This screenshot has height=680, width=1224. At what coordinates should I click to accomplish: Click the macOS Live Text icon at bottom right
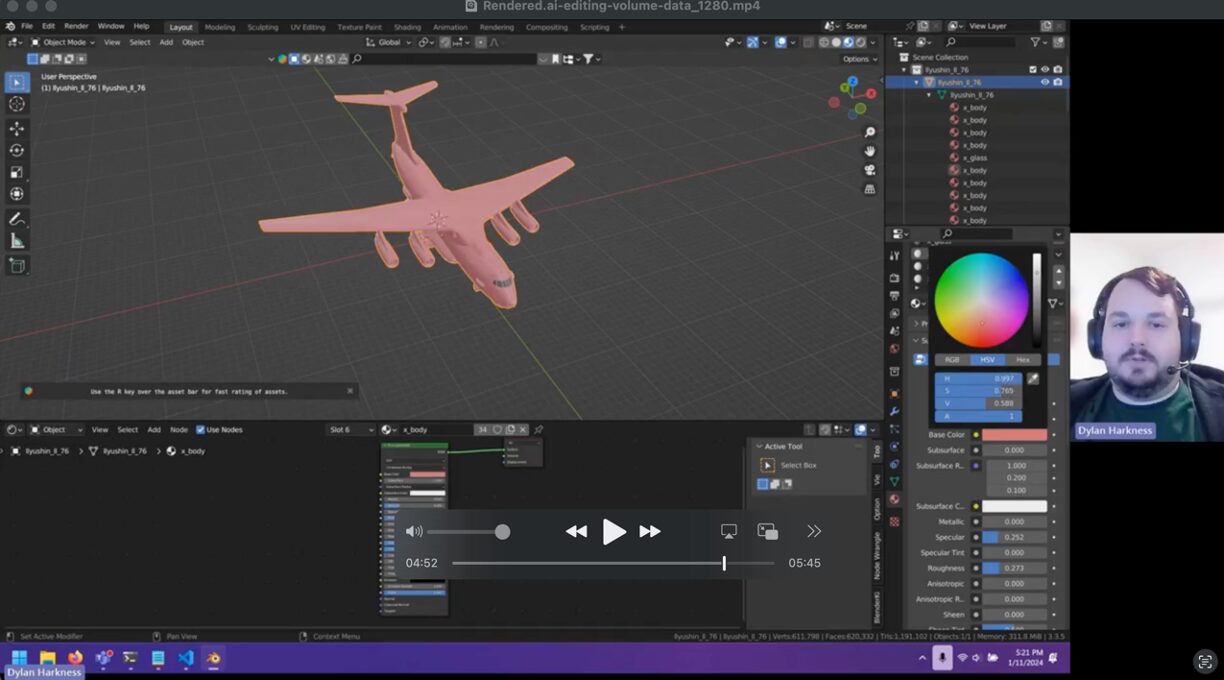coord(1205,661)
